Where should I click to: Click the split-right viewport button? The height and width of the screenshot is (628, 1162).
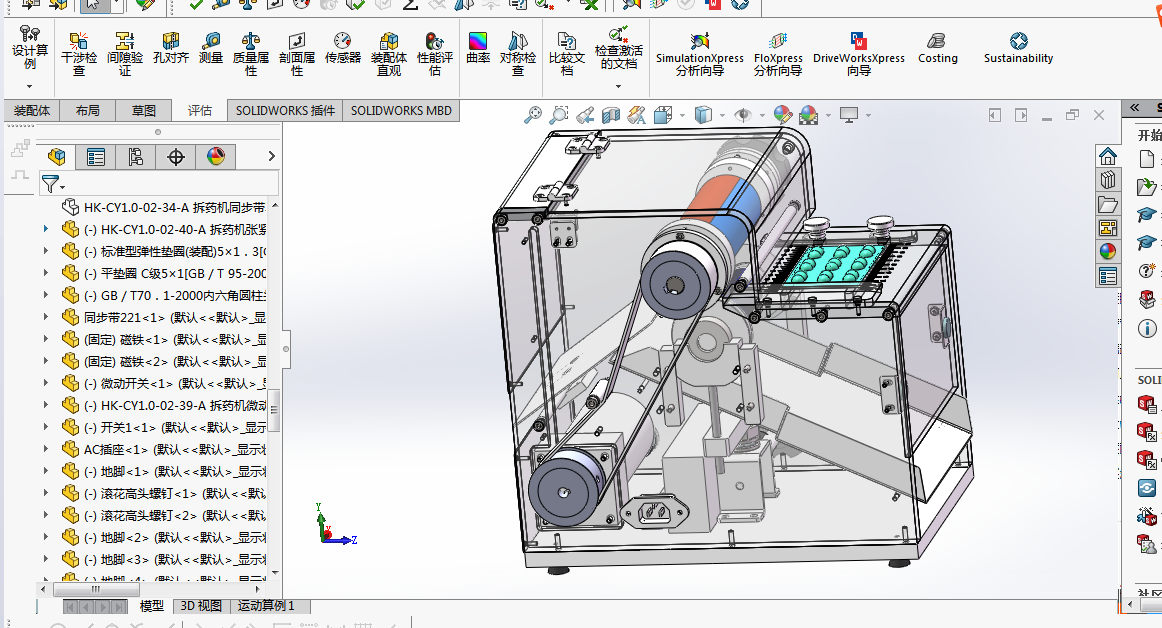pyautogui.click(x=1021, y=115)
